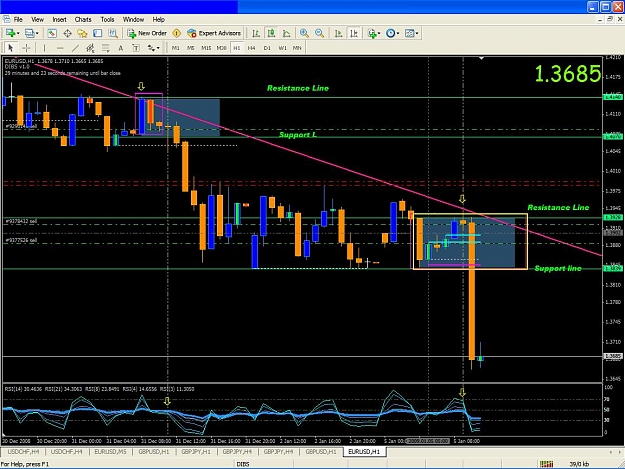The image size is (625, 469).
Task: Select the H1 timeframe button
Action: point(237,48)
